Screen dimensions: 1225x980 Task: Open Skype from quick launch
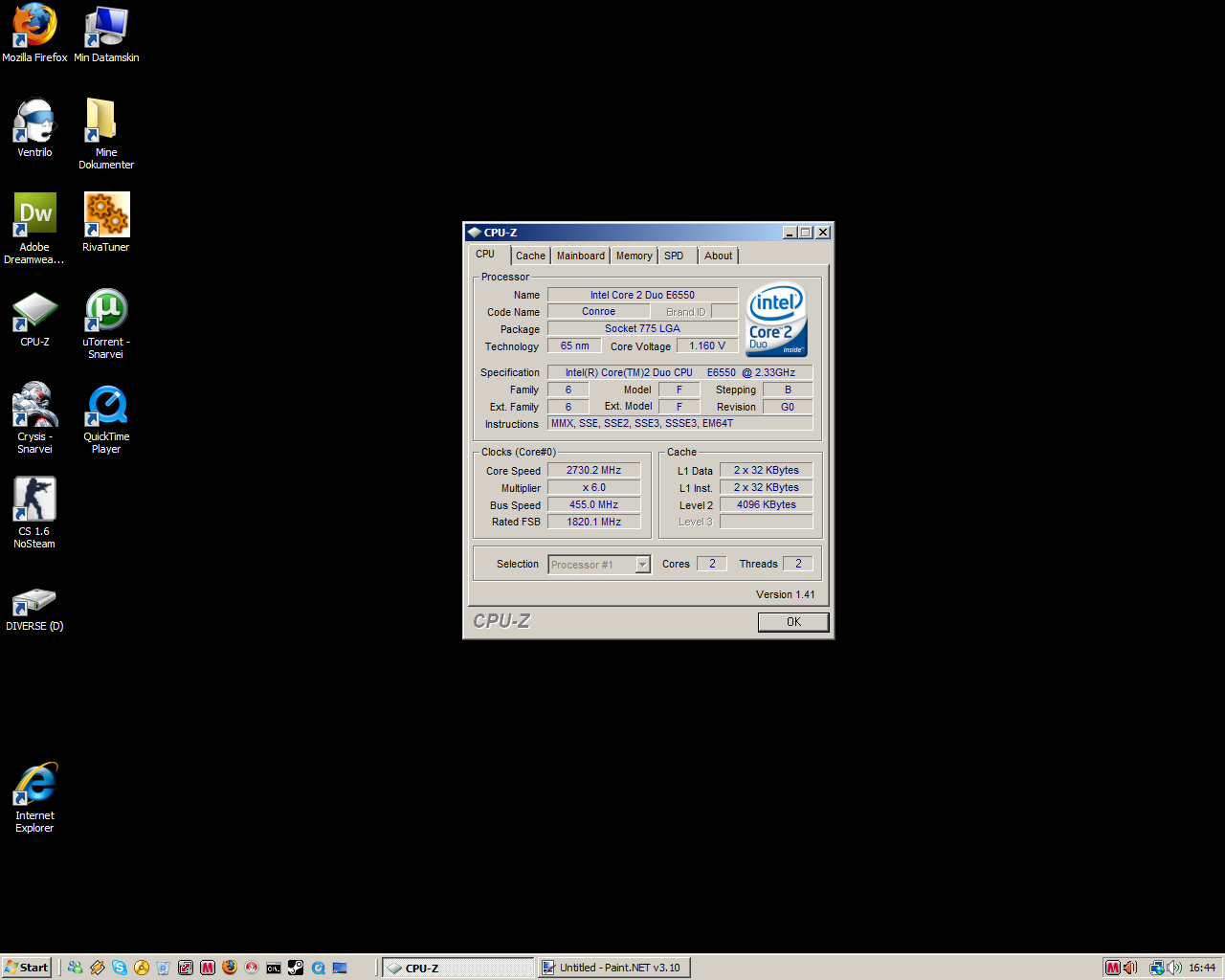pyautogui.click(x=120, y=968)
